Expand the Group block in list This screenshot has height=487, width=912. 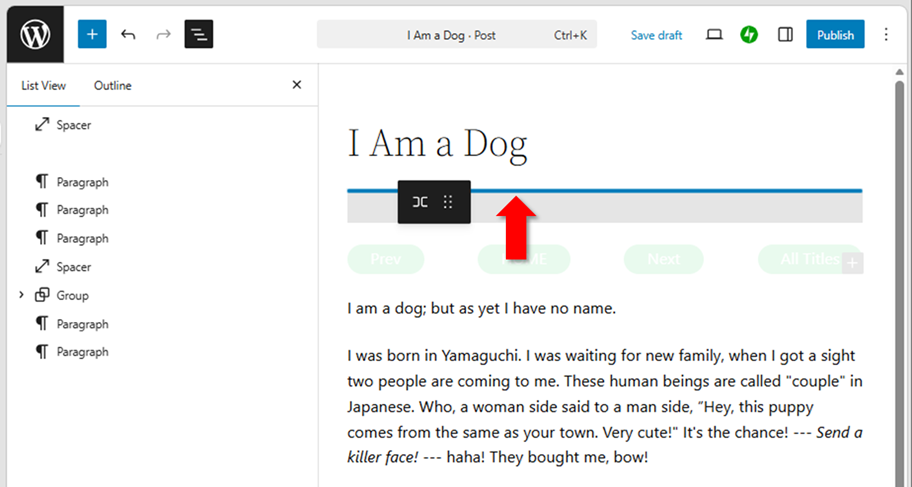coord(21,295)
